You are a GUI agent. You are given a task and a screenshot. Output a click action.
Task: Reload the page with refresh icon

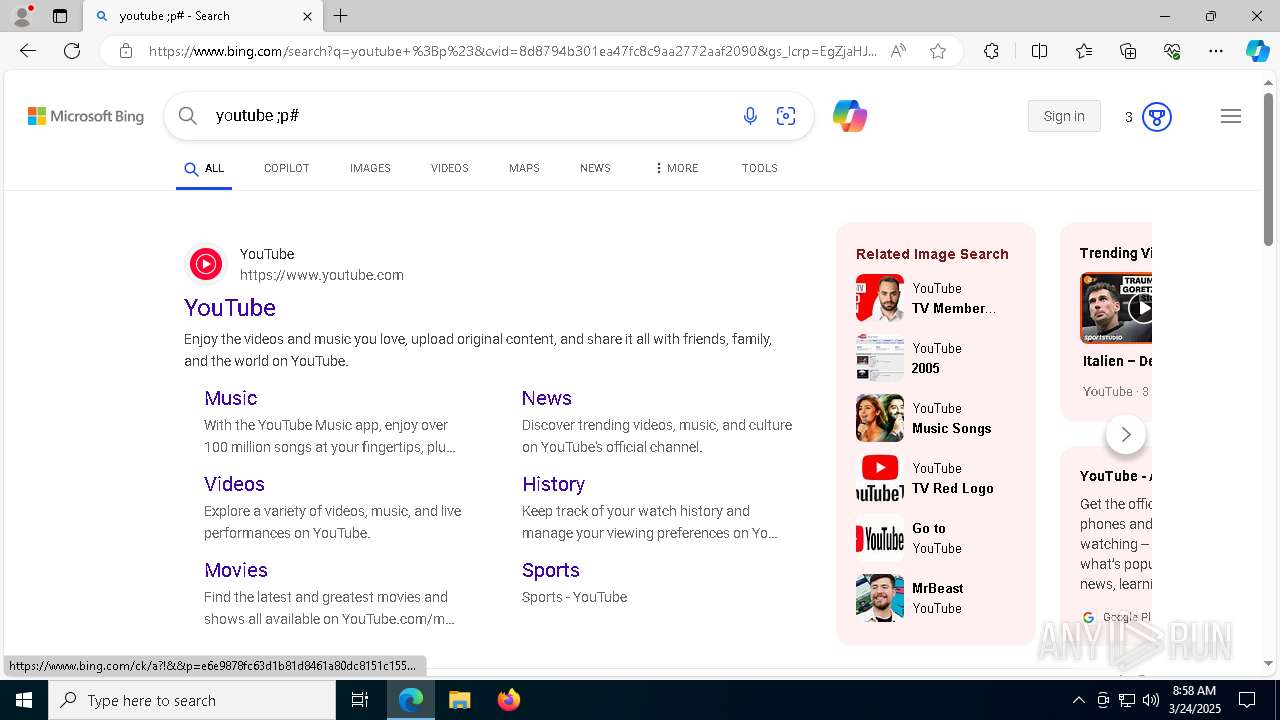(x=72, y=51)
